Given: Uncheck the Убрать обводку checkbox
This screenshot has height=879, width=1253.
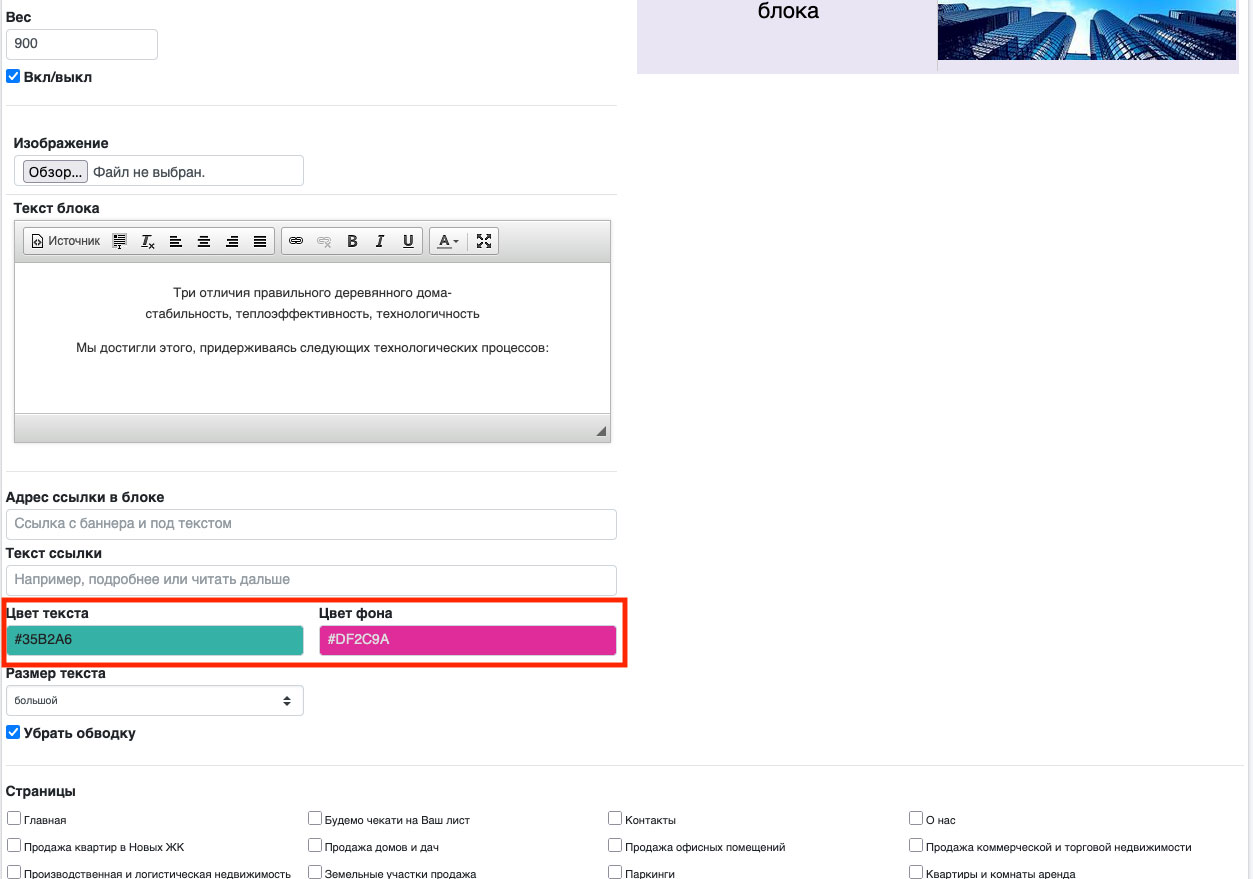Looking at the screenshot, I should tap(14, 732).
